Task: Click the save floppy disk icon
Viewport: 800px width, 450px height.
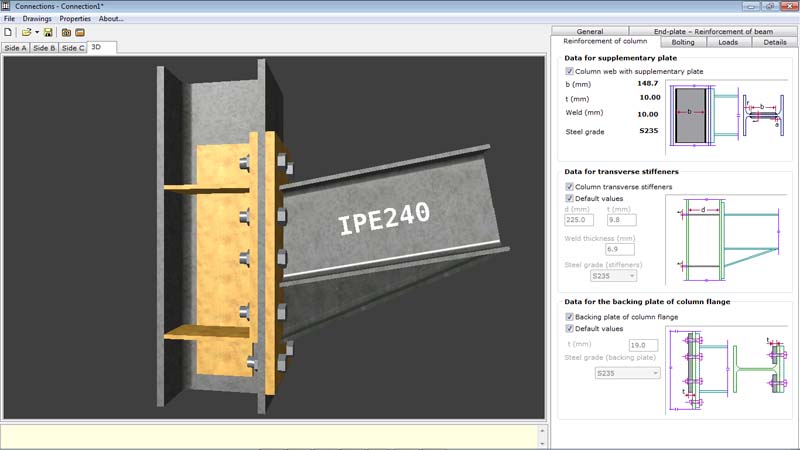Action: point(48,32)
